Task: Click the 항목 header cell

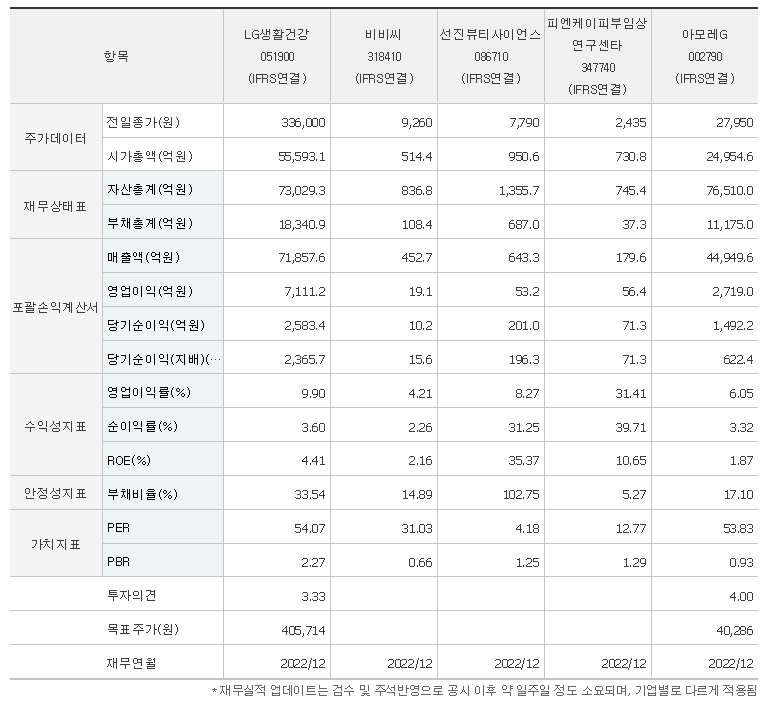Action: tap(116, 56)
